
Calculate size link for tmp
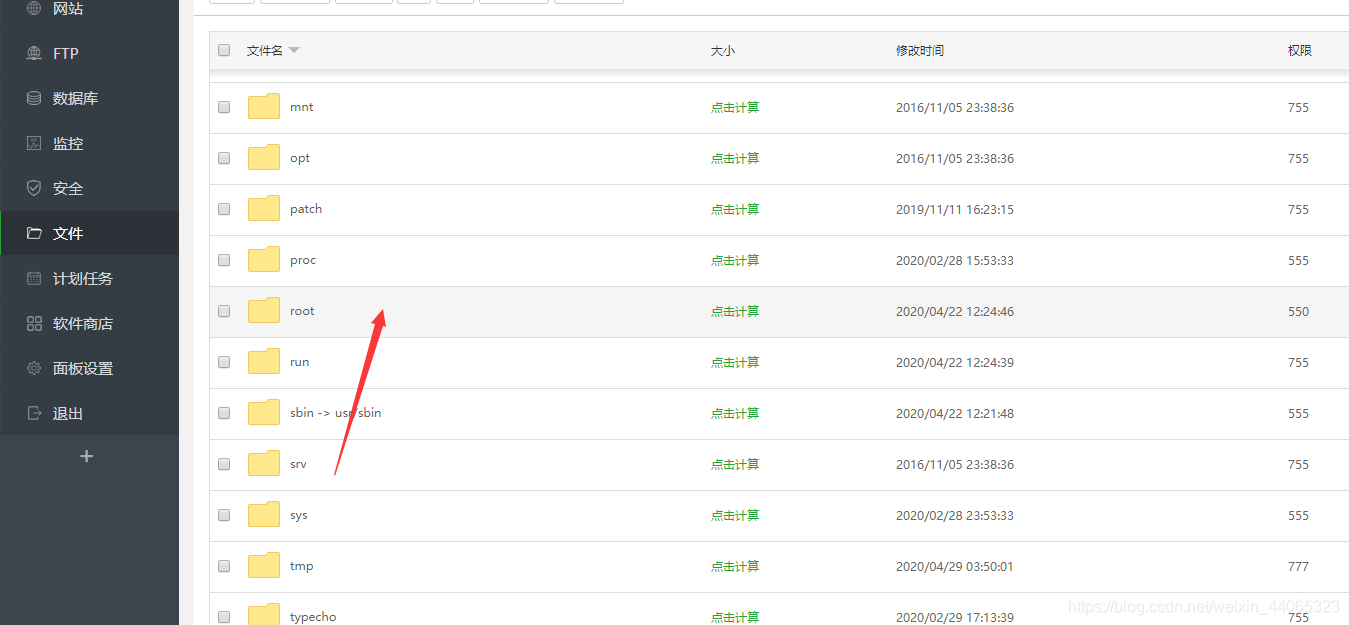point(735,566)
